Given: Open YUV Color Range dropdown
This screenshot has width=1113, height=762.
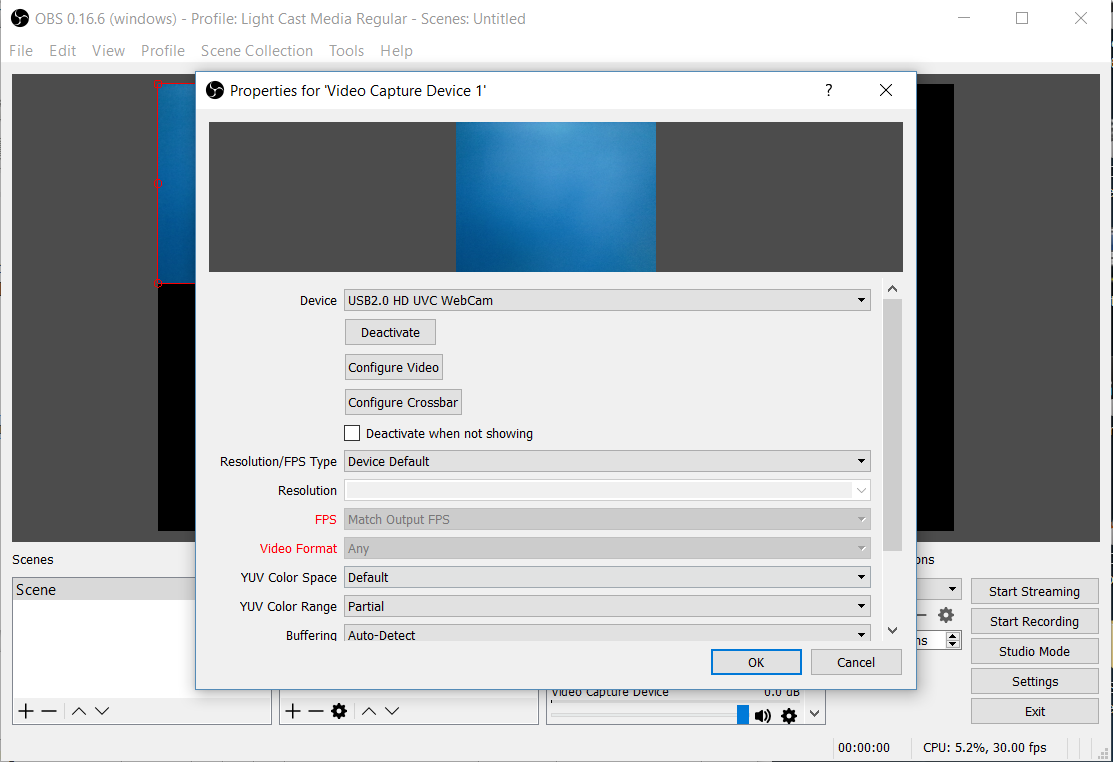Looking at the screenshot, I should coord(607,606).
